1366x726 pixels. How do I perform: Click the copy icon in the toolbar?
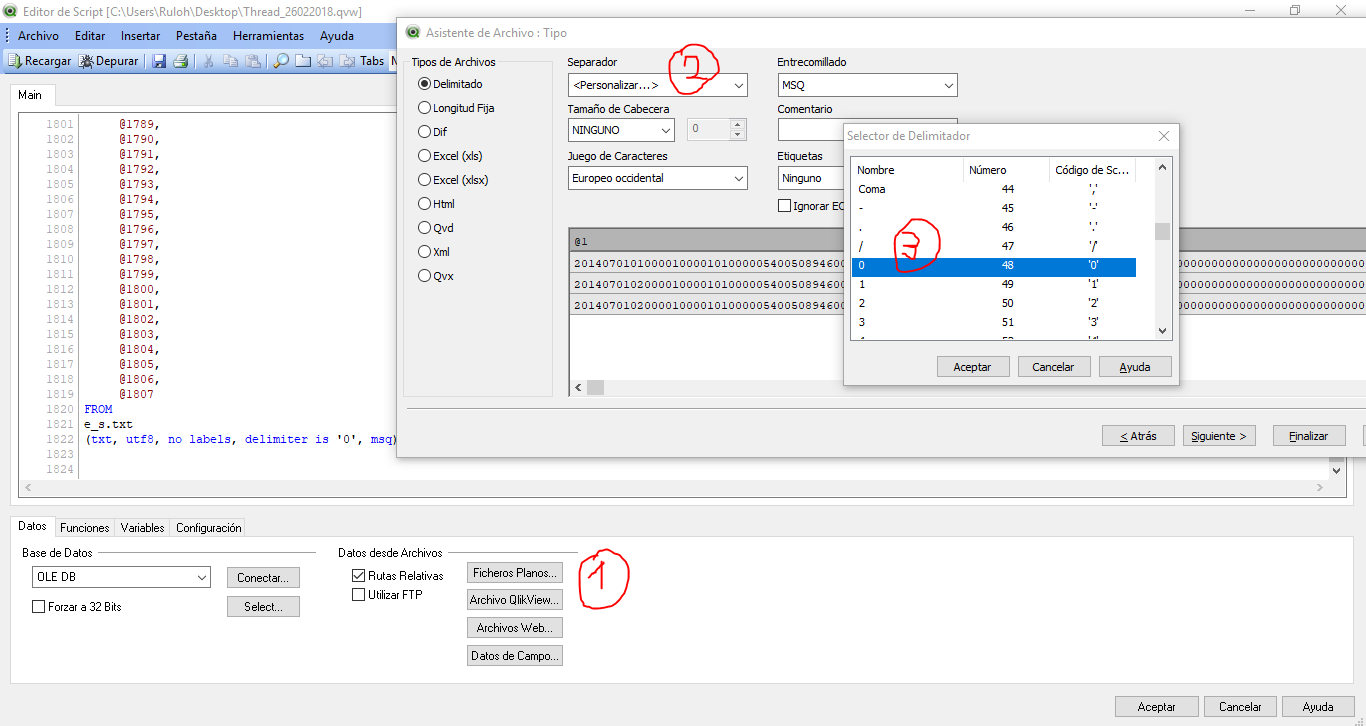231,61
